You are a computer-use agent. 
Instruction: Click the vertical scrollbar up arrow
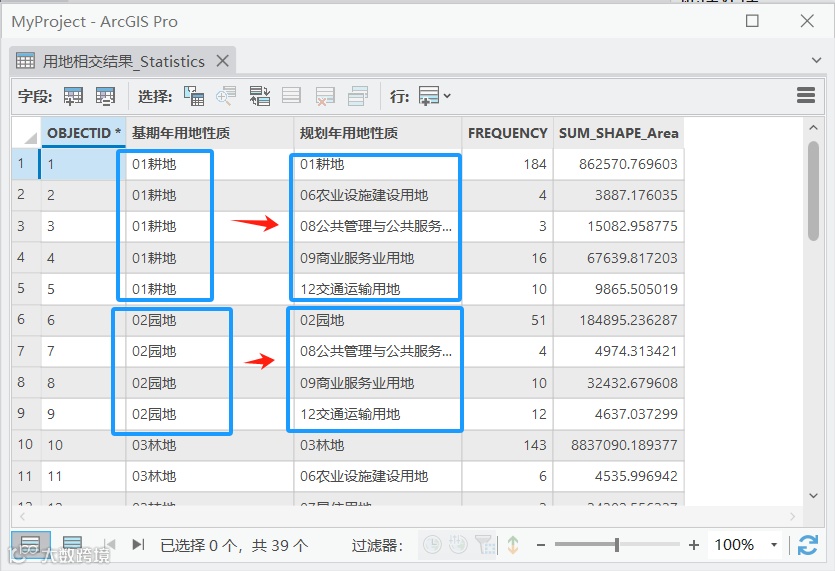[813, 127]
